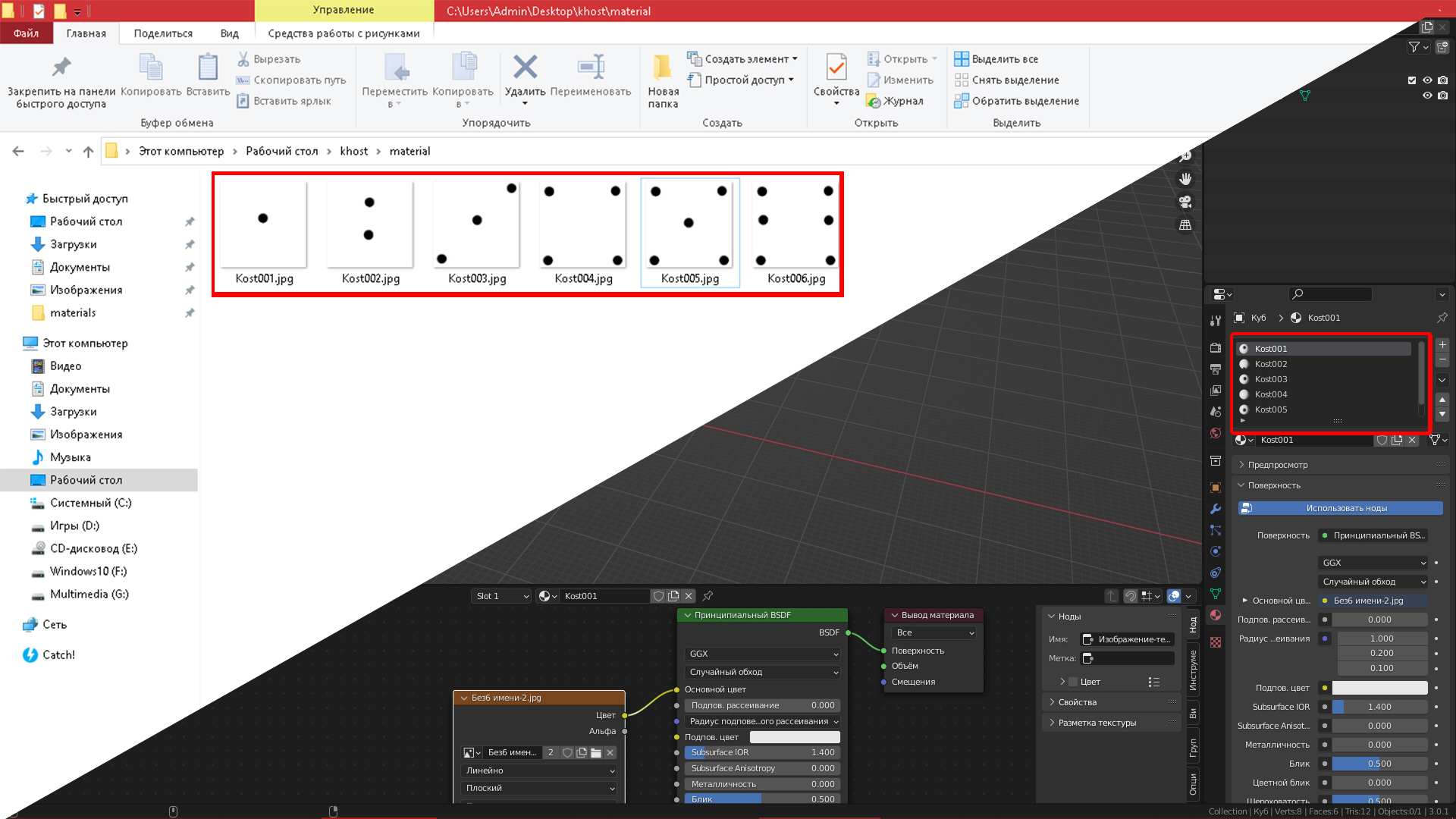Screen dimensions: 1456x819
Task: Click the camera view icon in viewport
Action: pos(1185,202)
